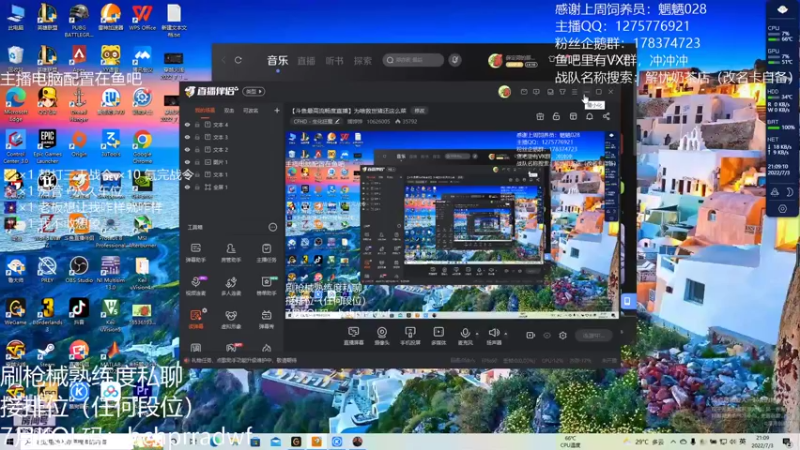Image resolution: width=800 pixels, height=450 pixels.
Task: Click the start streaming button
Action: click(x=593, y=335)
